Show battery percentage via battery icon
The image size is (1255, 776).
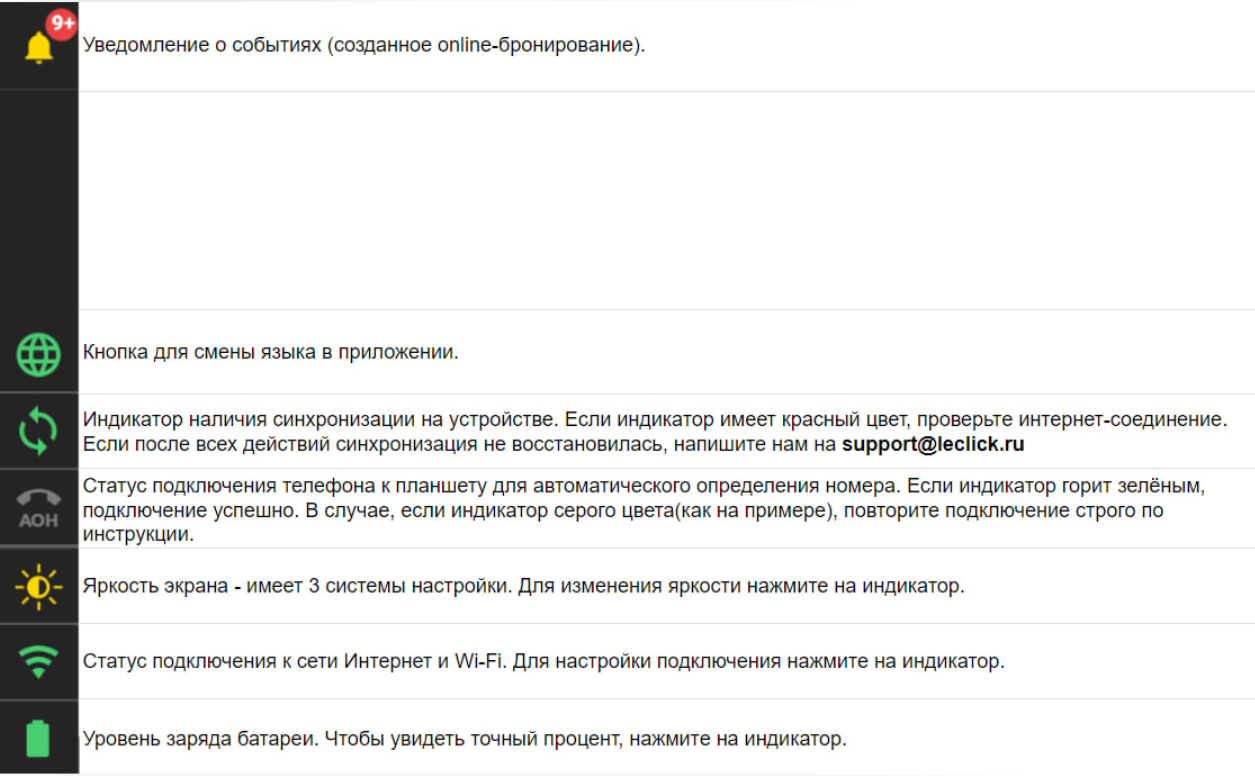coord(38,738)
